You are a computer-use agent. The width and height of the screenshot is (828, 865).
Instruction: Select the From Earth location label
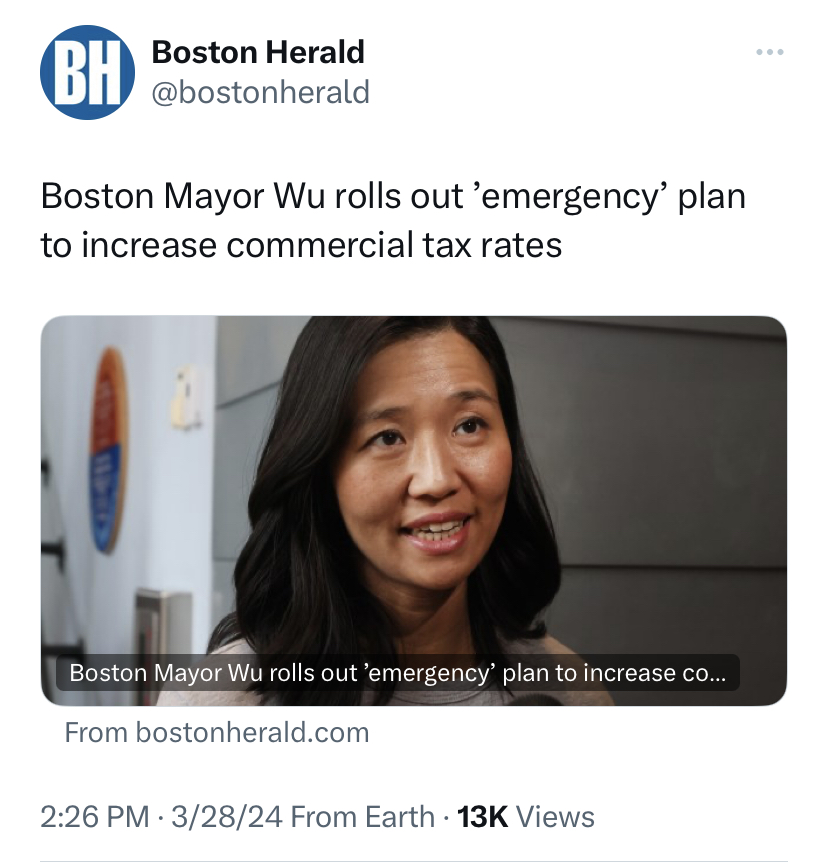362,817
